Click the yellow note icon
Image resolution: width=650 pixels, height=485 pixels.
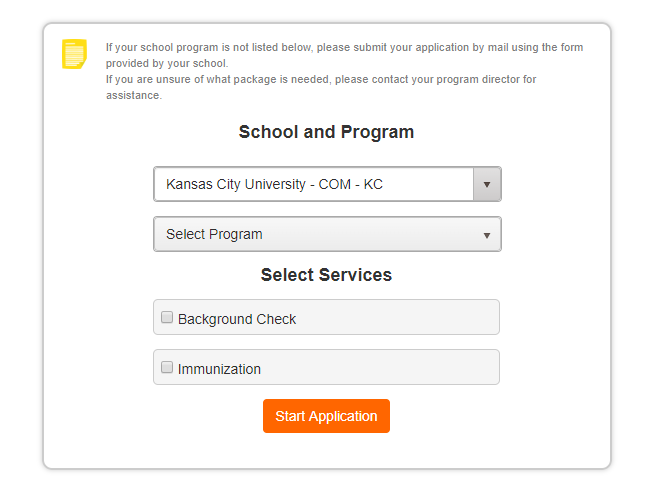[74, 54]
